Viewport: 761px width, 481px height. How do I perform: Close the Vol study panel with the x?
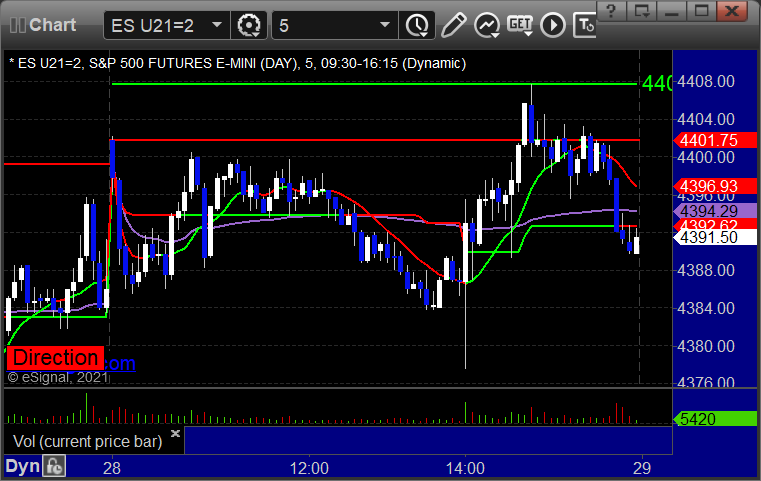pos(175,433)
